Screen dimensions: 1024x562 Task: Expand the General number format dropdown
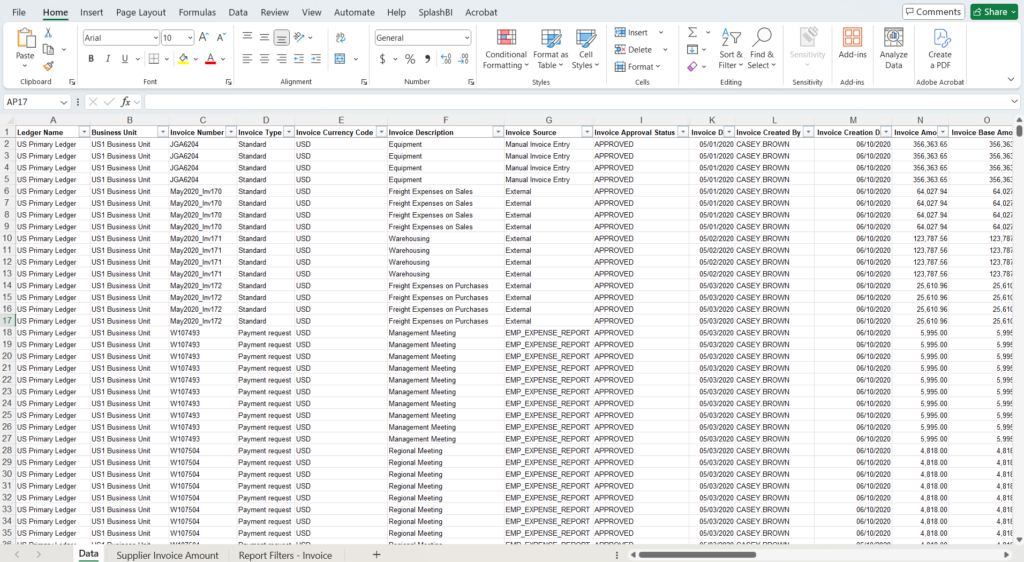pos(466,37)
